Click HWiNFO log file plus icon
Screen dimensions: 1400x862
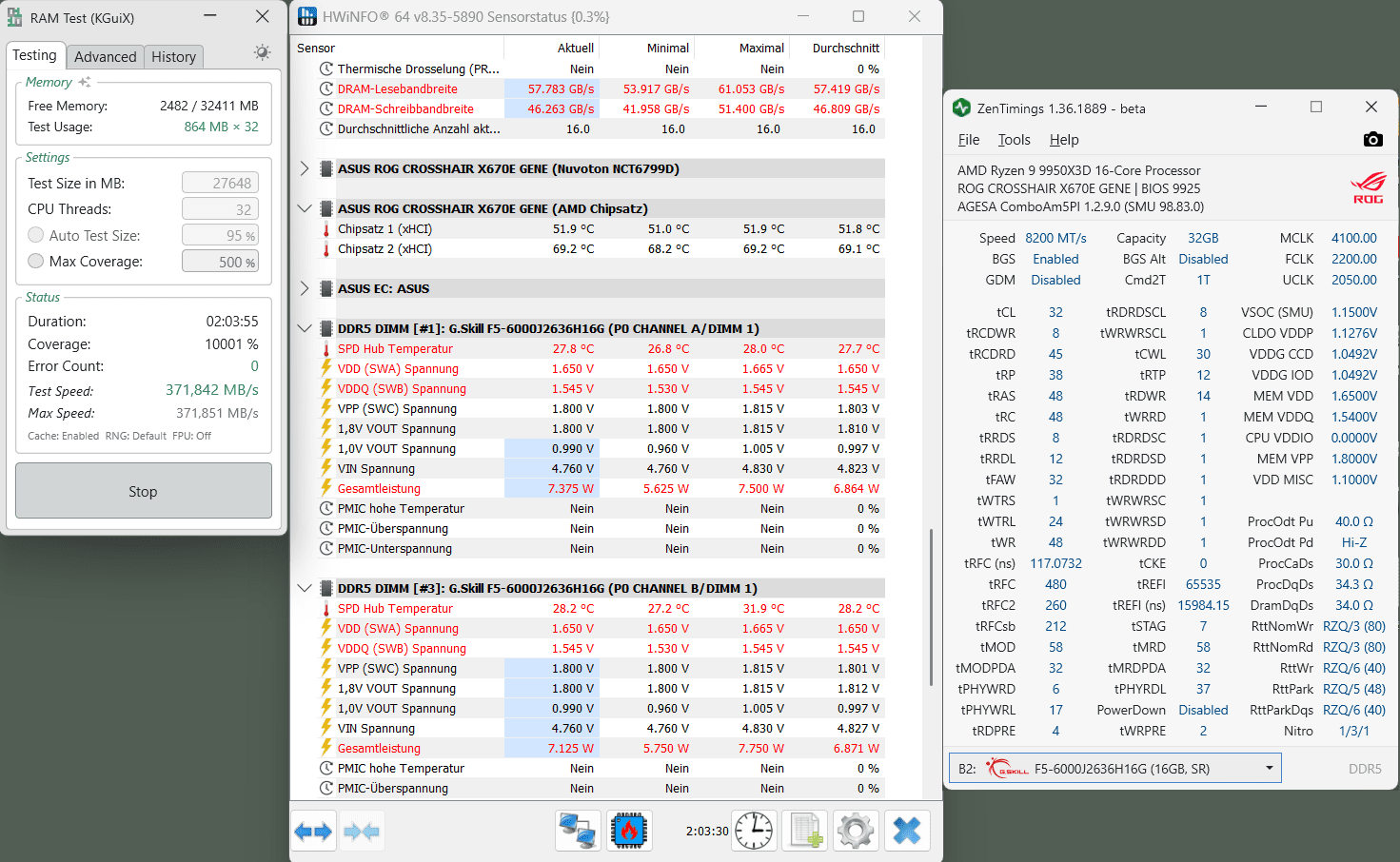(x=805, y=831)
